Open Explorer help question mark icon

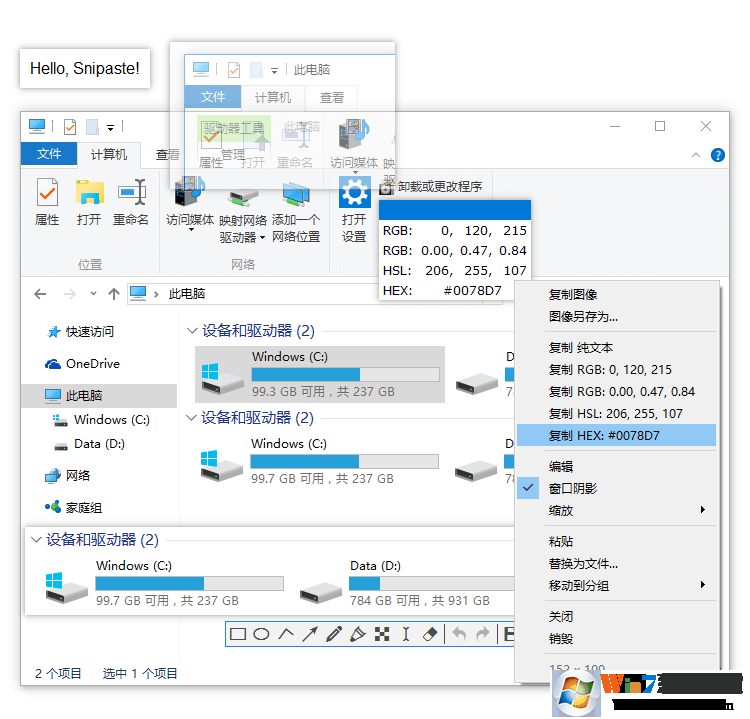(x=717, y=155)
